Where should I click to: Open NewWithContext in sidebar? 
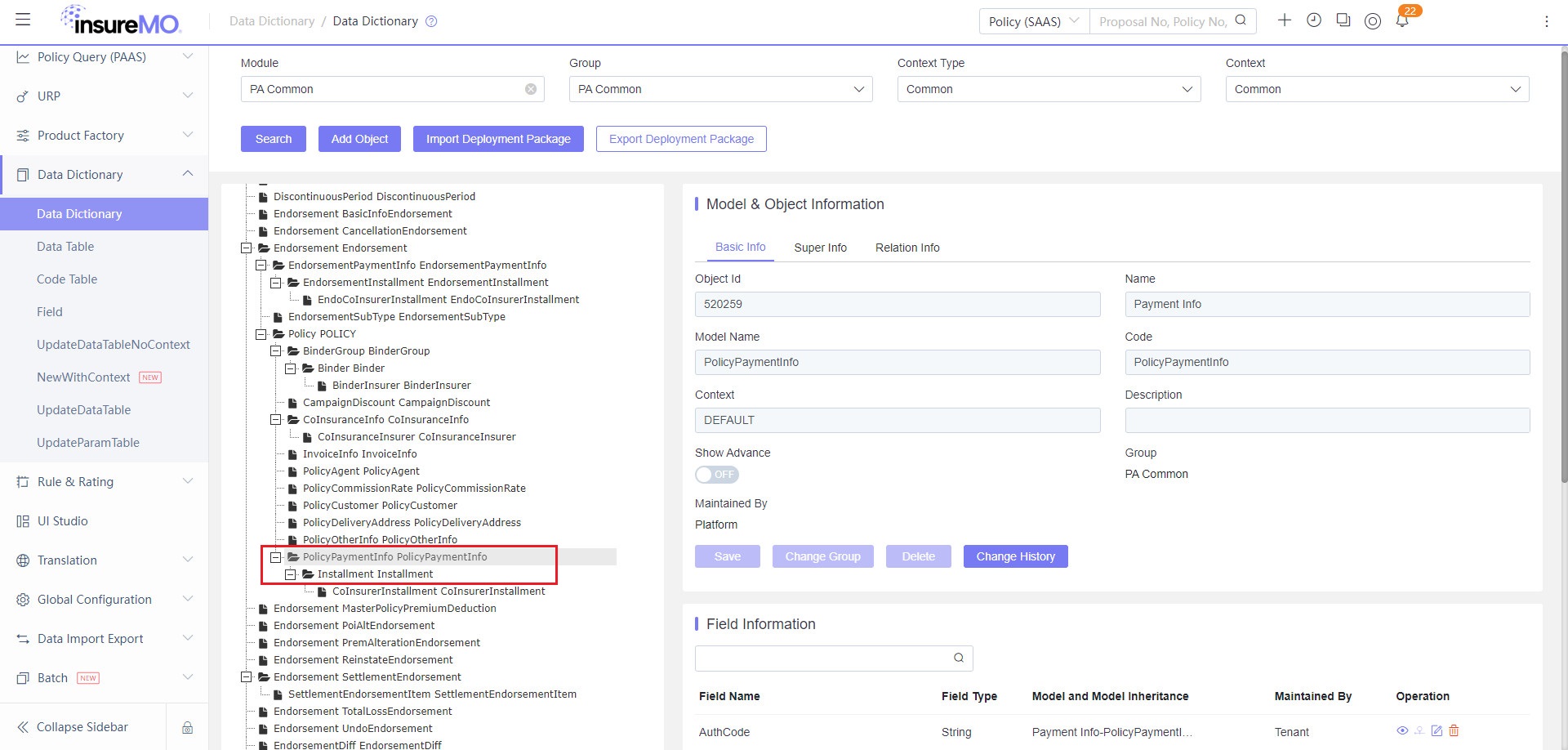click(x=83, y=377)
